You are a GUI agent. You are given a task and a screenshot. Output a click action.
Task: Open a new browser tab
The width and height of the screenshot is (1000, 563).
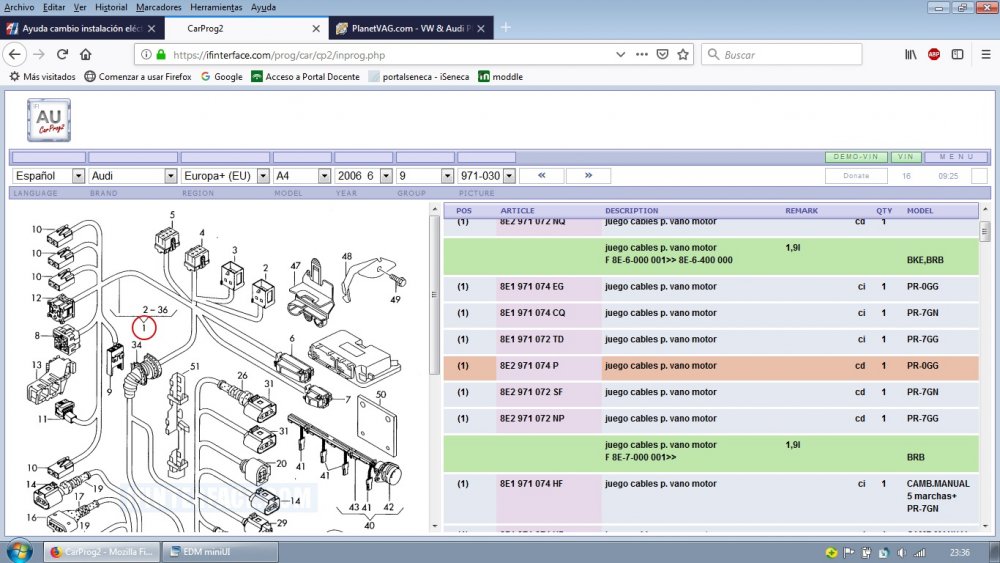(506, 27)
